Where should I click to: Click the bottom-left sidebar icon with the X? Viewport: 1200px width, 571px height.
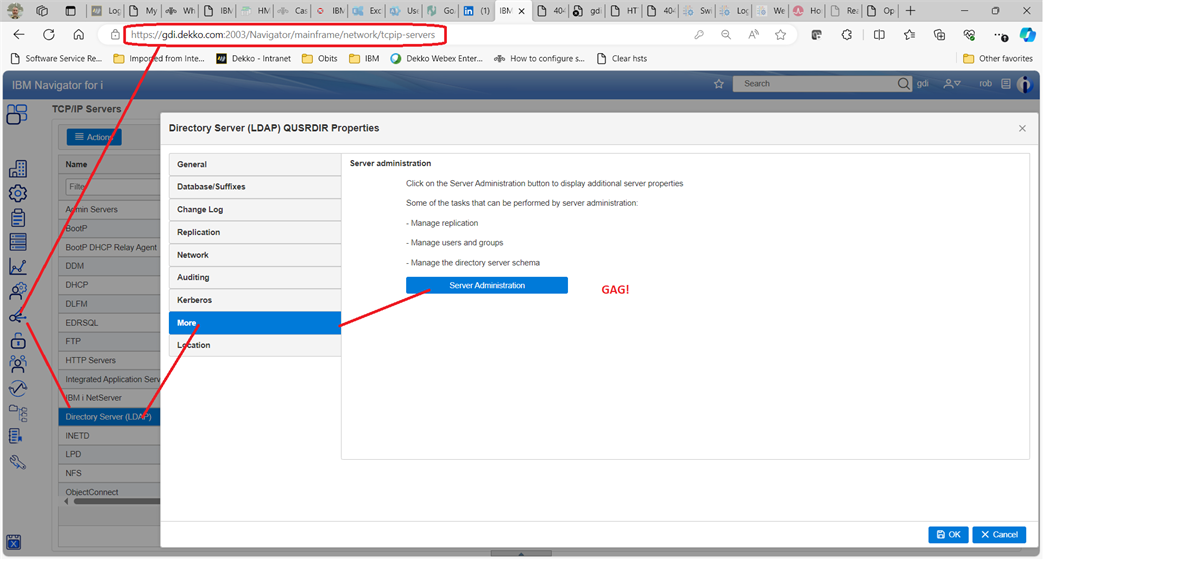tap(14, 542)
